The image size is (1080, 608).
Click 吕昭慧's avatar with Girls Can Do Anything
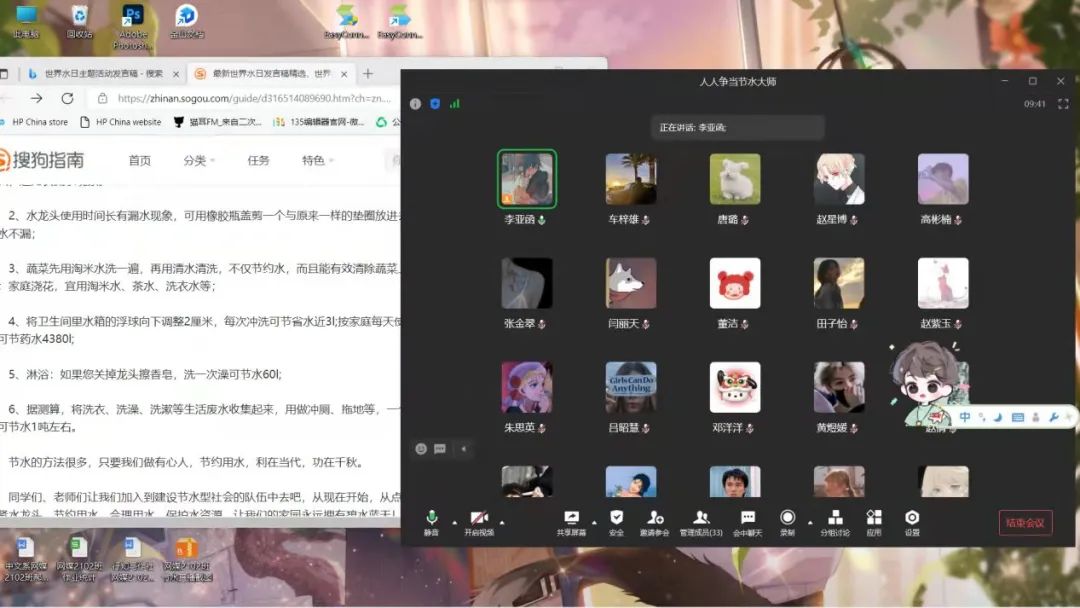click(631, 387)
